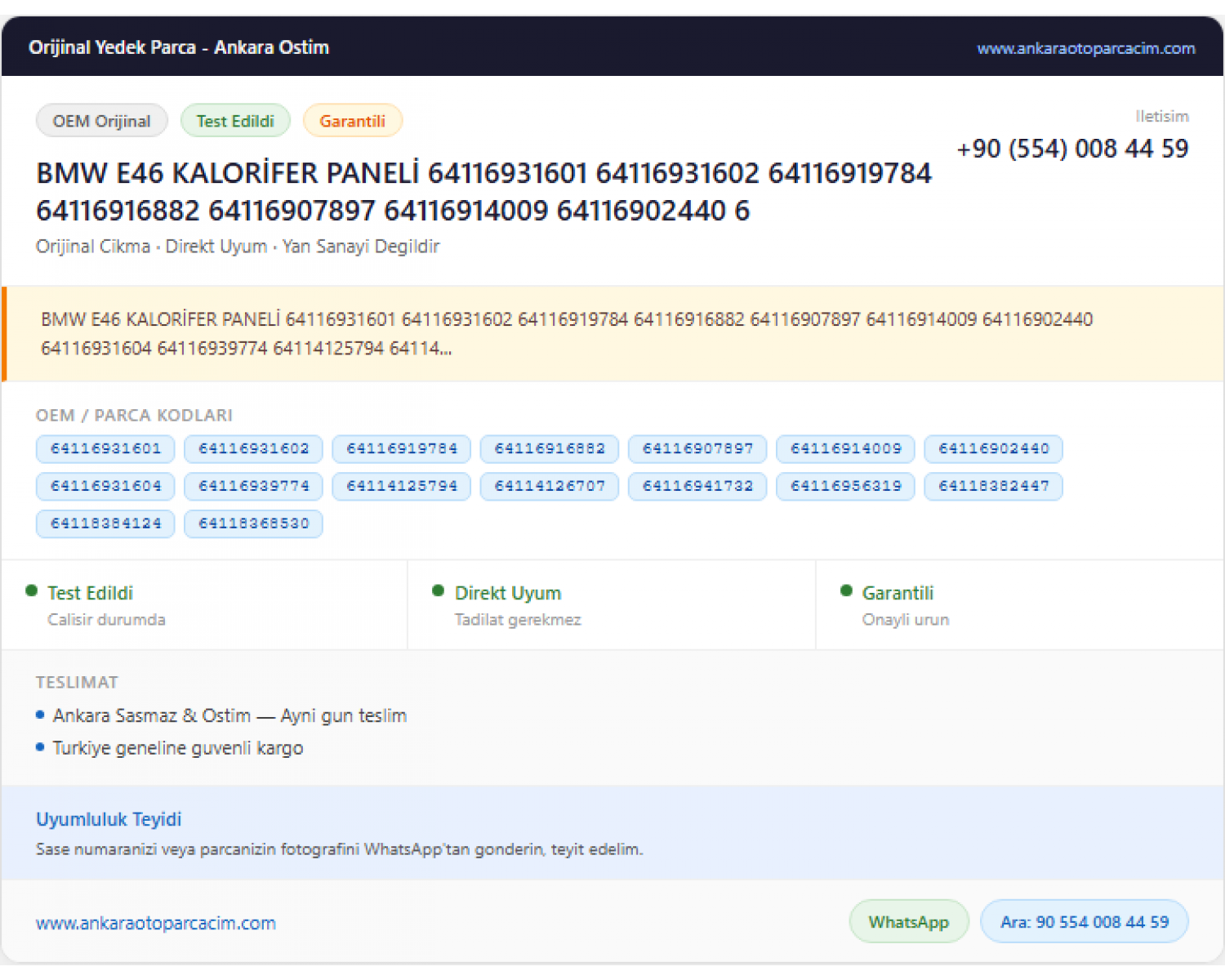Viewport: 1225px width, 980px height.
Task: Click part code chip 64114125794
Action: tap(401, 486)
